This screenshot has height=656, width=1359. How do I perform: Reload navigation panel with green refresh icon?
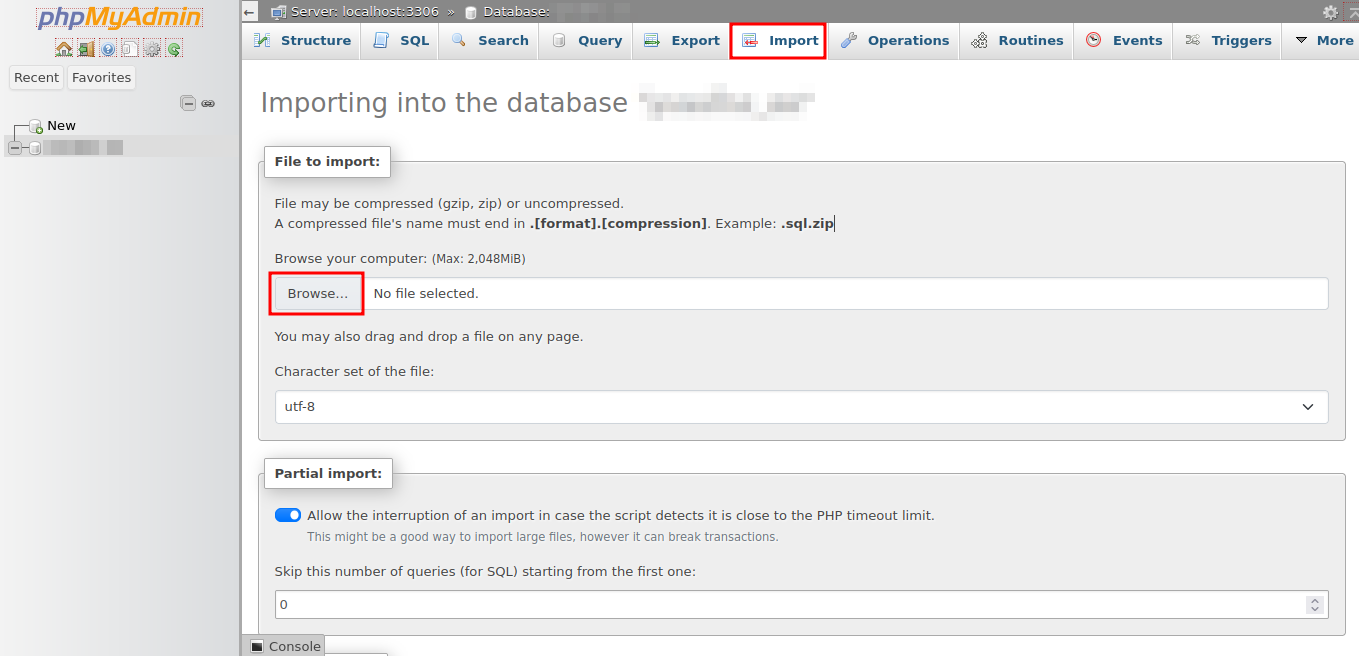(x=174, y=49)
